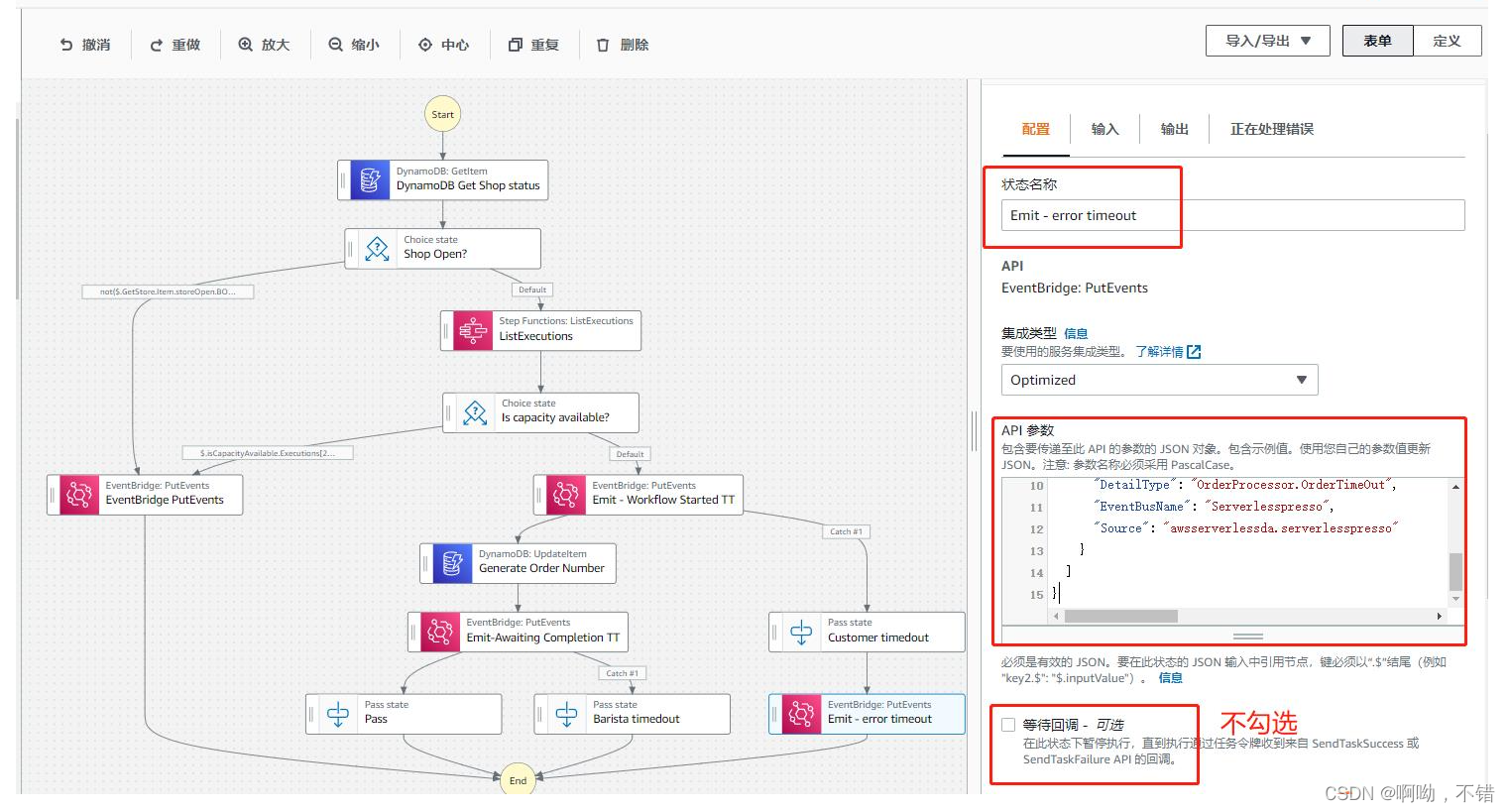Screen dimensions: 1510x812
Task: Switch to the 表单 form view
Action: [x=1377, y=41]
